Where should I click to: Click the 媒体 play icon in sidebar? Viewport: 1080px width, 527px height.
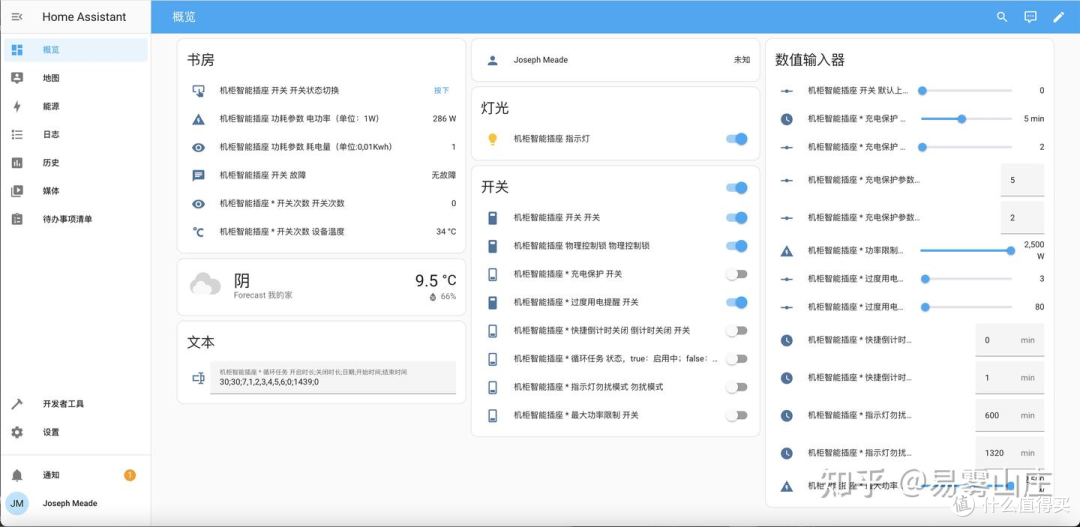(x=17, y=191)
